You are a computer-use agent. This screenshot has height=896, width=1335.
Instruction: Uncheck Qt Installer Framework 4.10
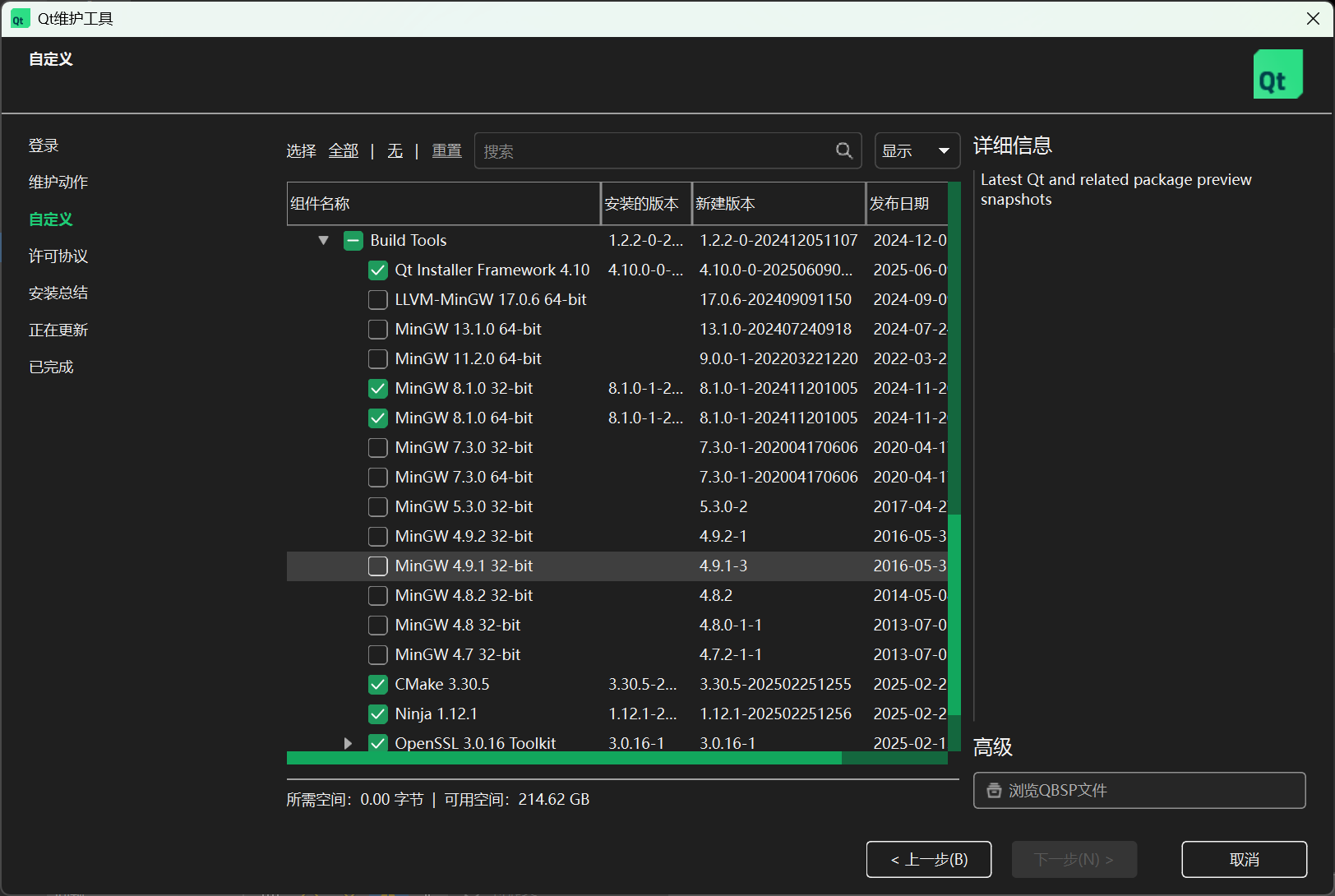click(x=377, y=270)
